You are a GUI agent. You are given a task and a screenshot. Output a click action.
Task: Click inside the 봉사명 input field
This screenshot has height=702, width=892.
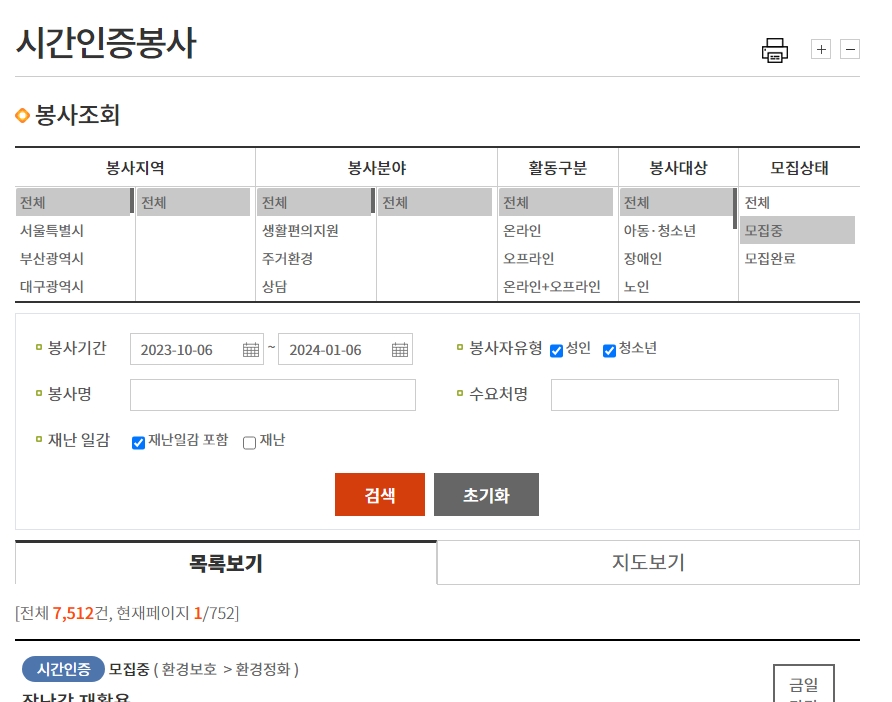click(272, 395)
